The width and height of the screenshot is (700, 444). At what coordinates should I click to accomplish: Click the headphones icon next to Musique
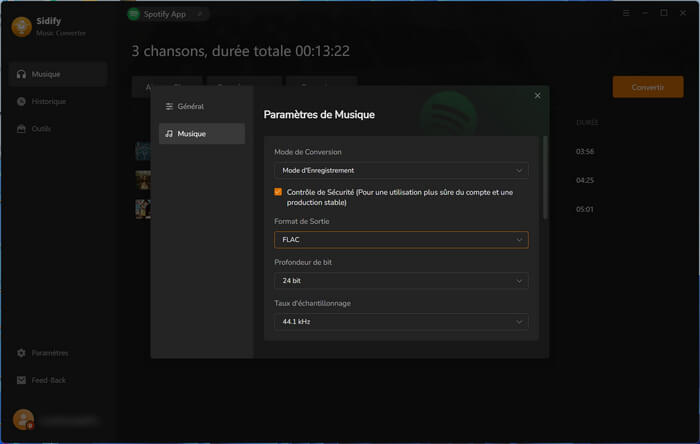[x=21, y=74]
